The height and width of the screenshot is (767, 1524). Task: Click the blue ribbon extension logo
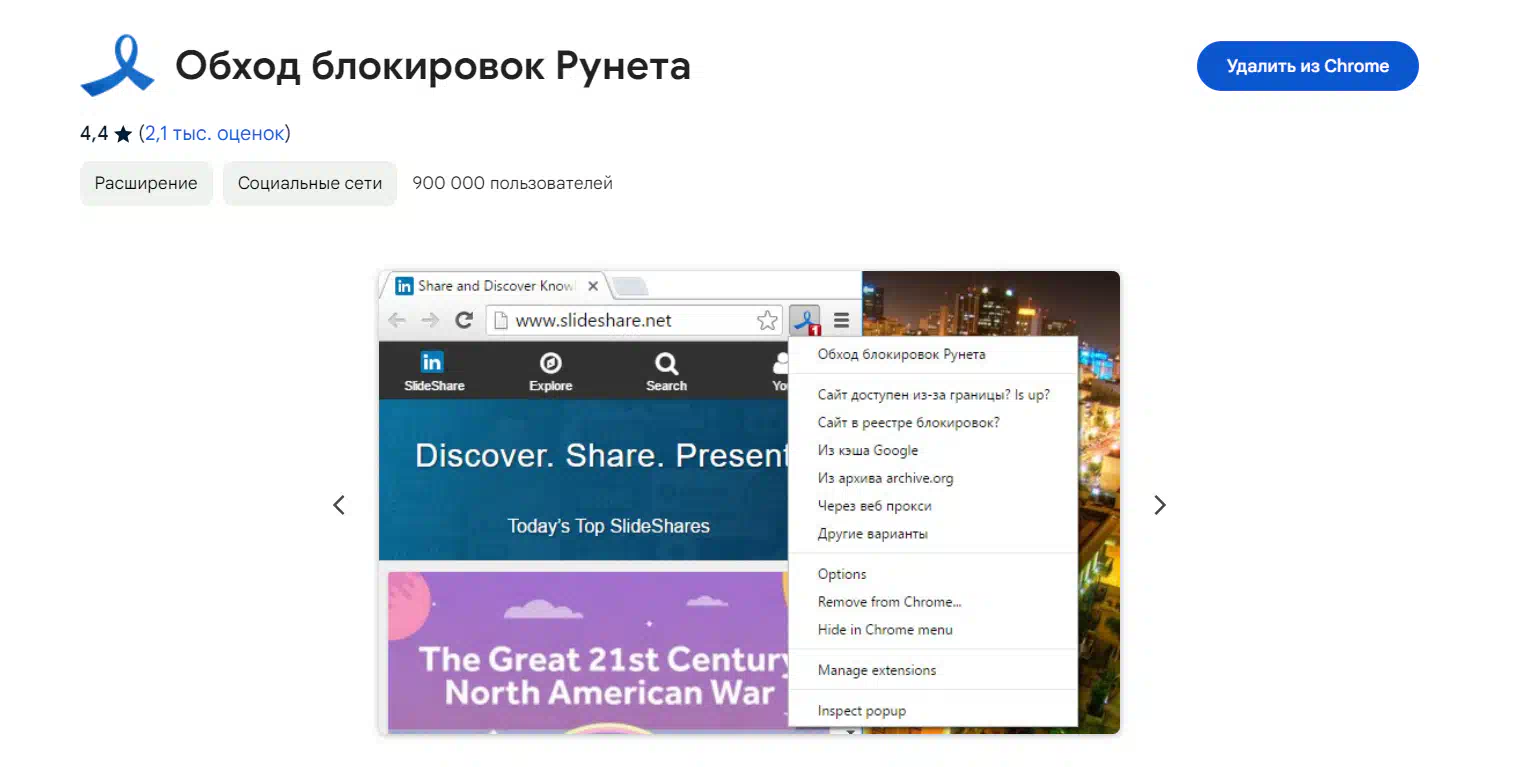click(117, 66)
